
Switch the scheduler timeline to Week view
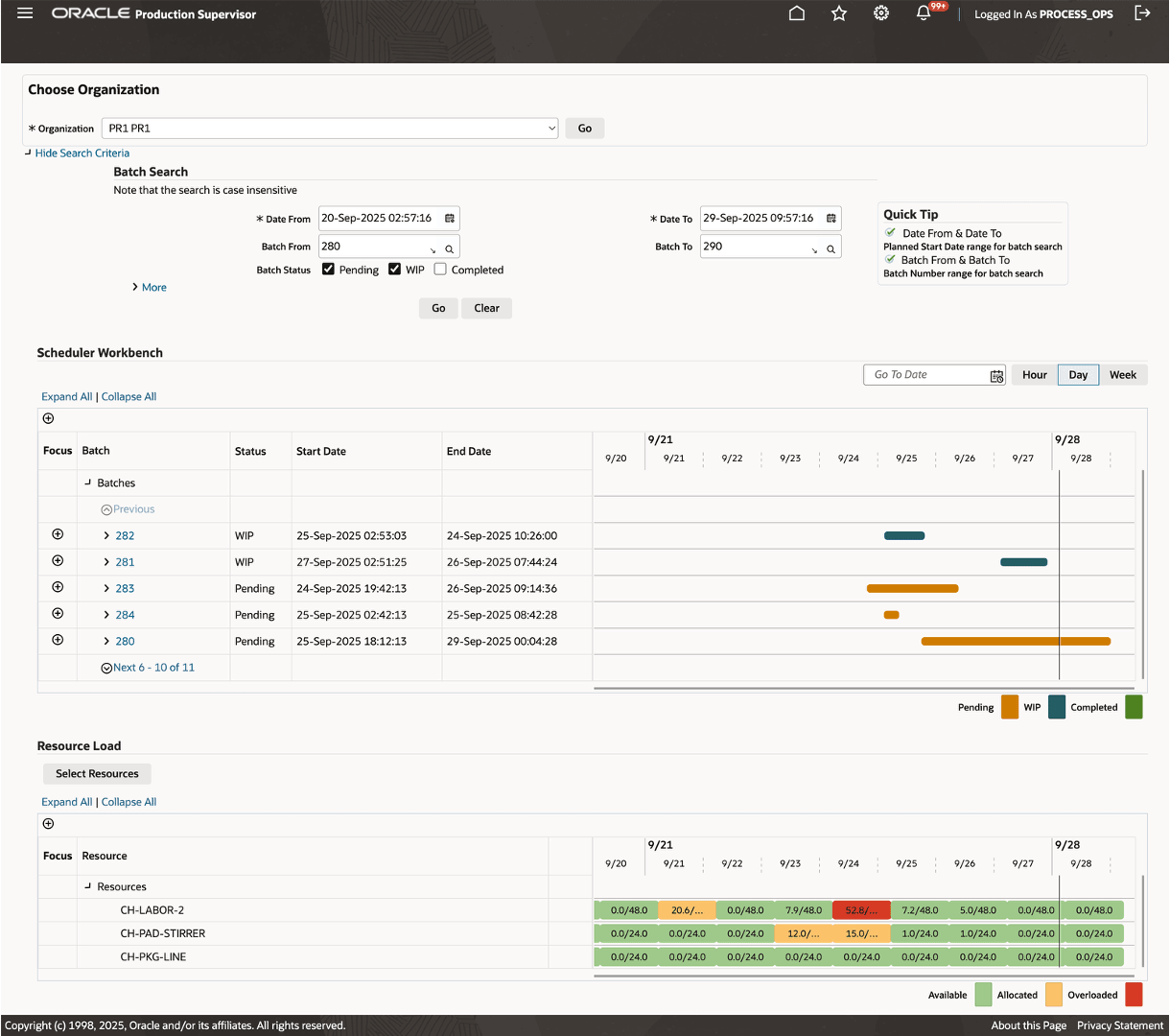(1122, 374)
